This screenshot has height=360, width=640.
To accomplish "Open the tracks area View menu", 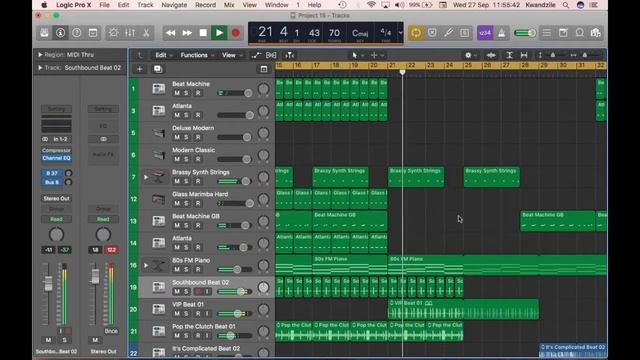I will (x=232, y=55).
